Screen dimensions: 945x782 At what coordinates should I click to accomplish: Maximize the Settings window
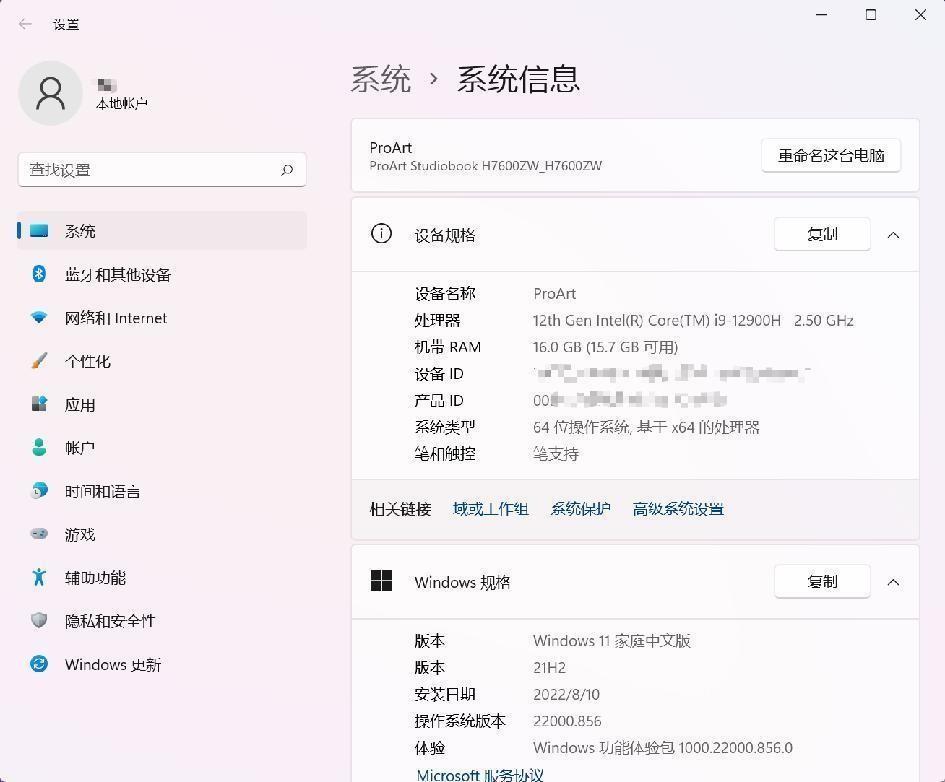(871, 14)
